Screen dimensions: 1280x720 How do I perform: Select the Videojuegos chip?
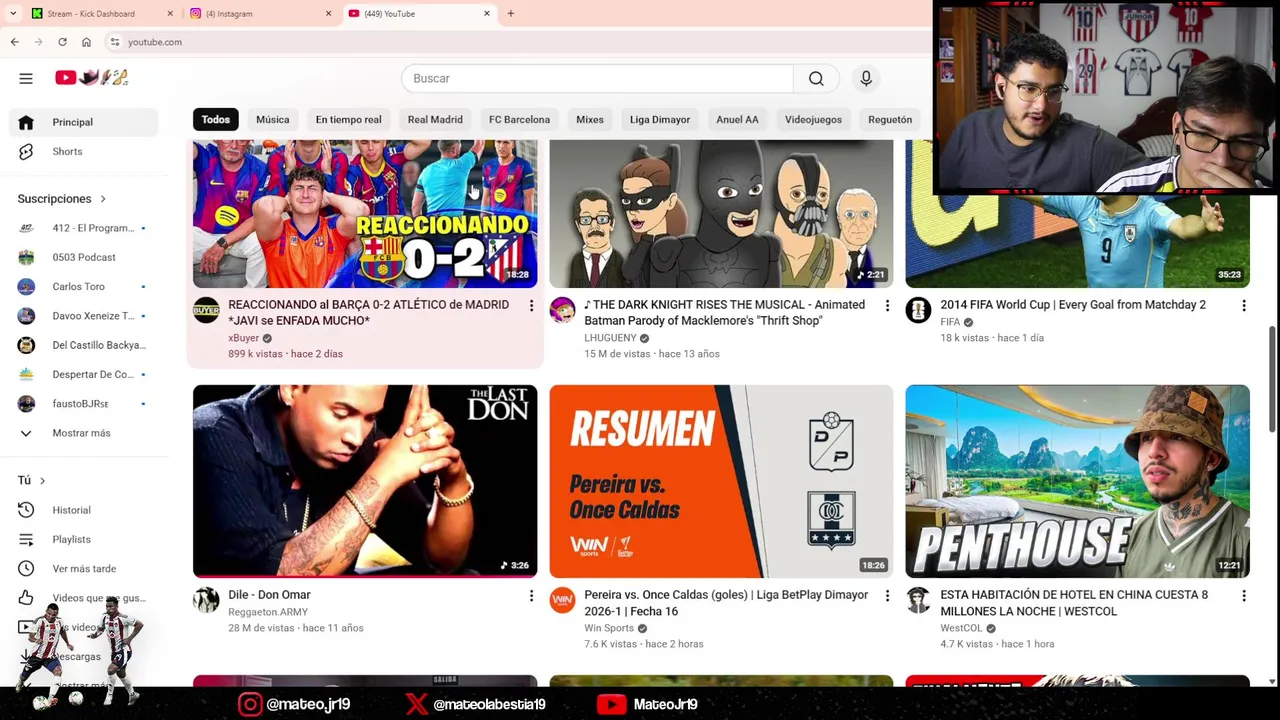point(813,120)
